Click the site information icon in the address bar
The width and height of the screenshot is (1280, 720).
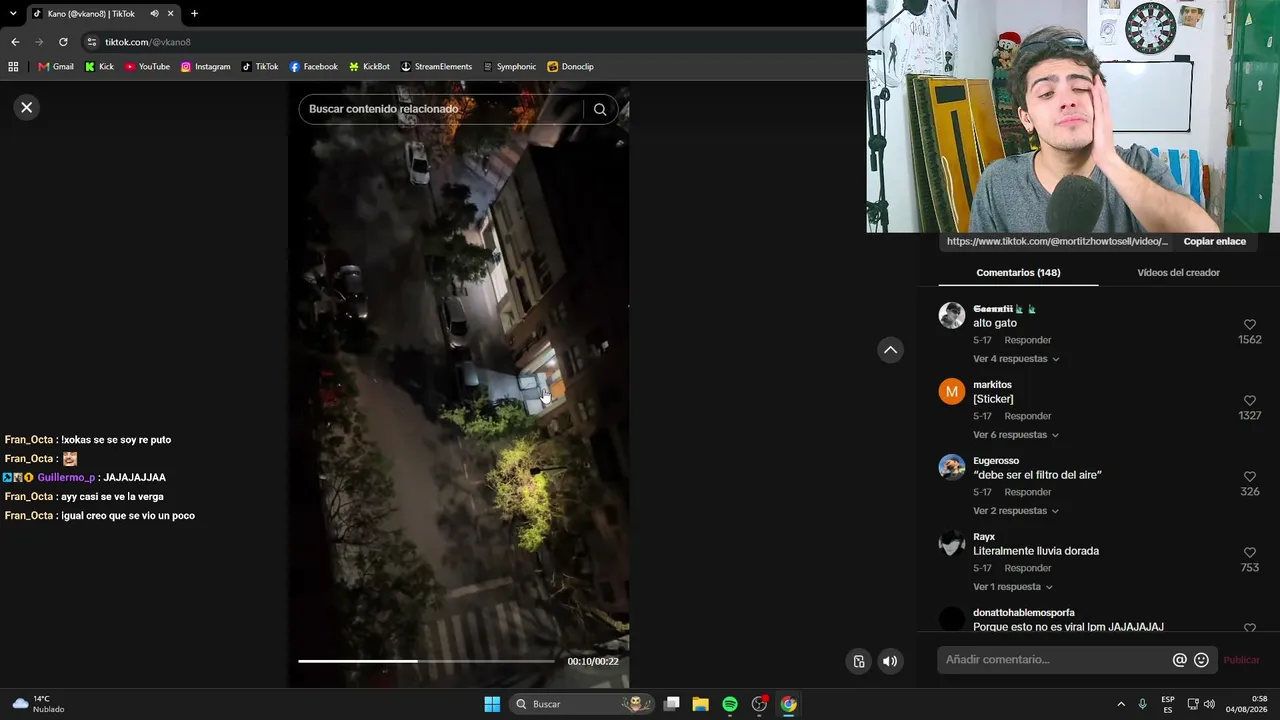click(92, 42)
